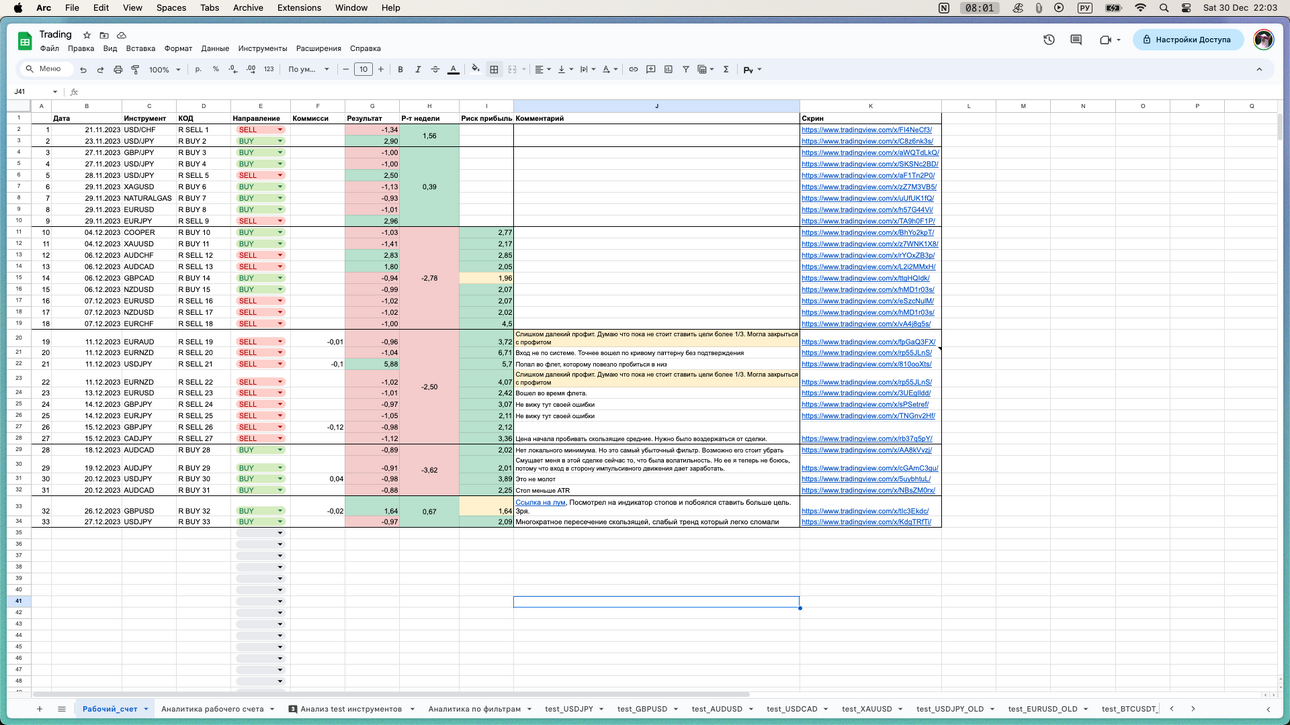Open the comments history panel
The width and height of the screenshot is (1290, 725).
pyautogui.click(x=1076, y=40)
